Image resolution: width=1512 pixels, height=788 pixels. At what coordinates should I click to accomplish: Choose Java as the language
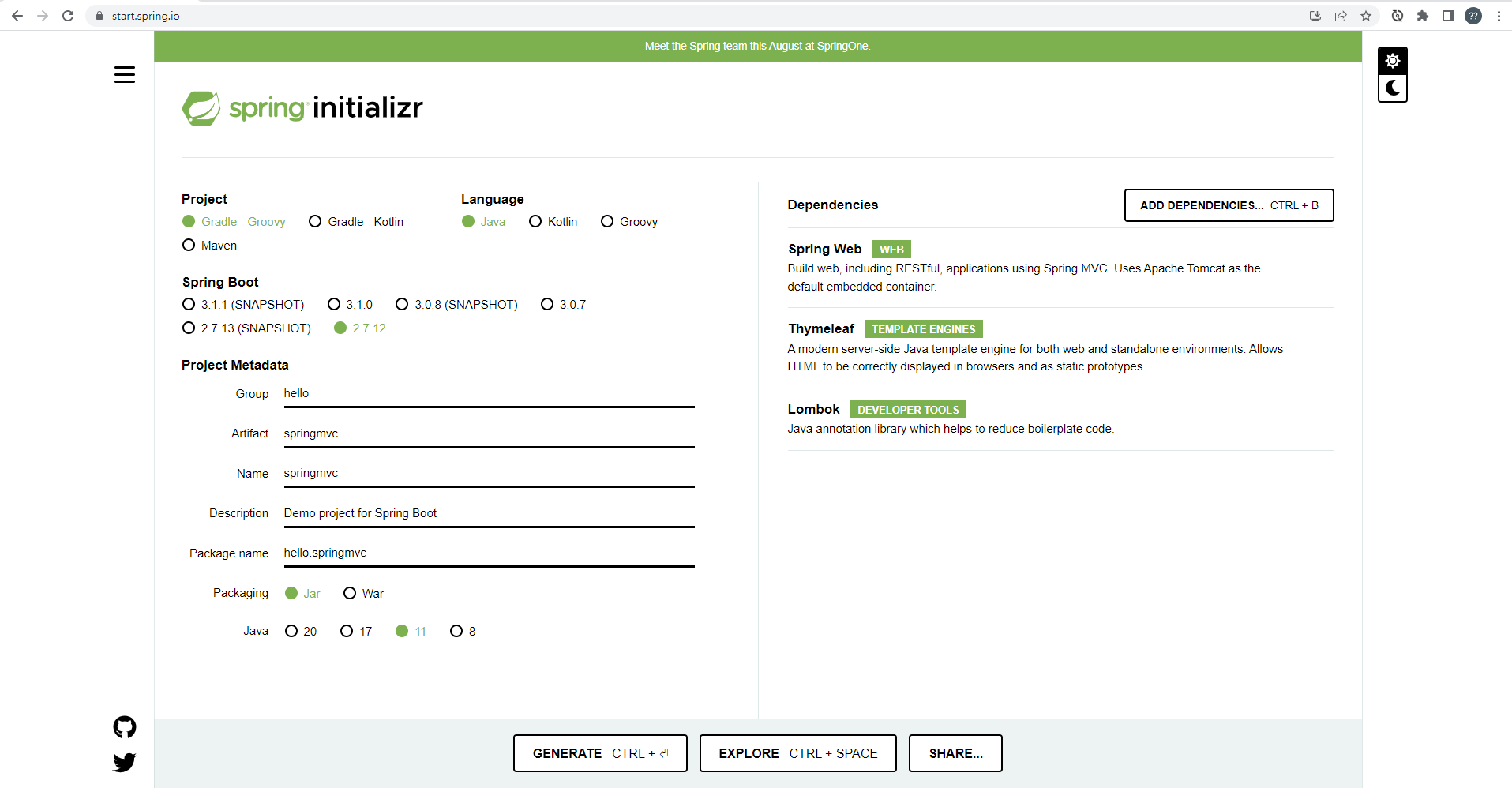(x=484, y=222)
